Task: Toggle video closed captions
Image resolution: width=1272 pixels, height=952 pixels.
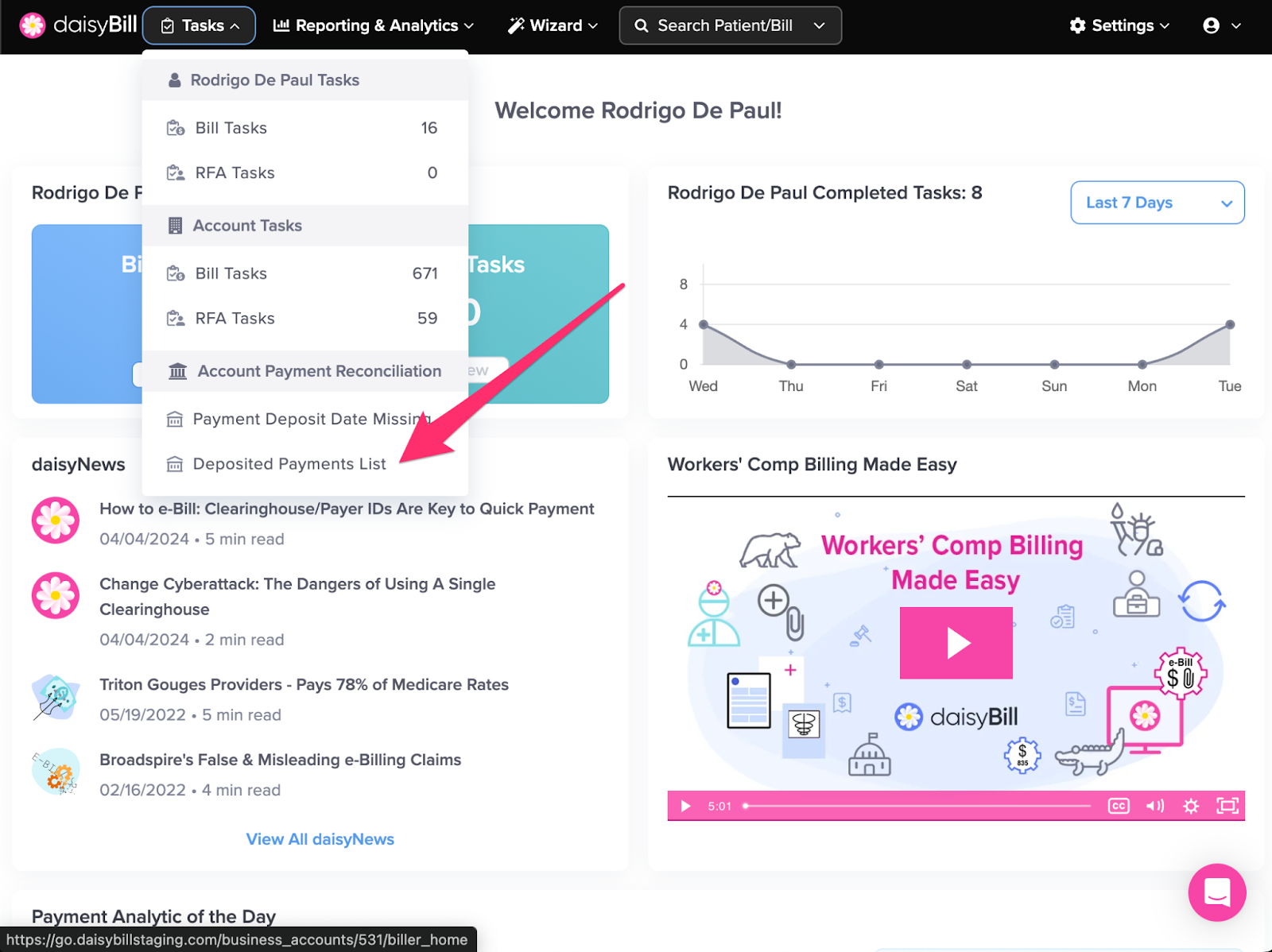Action: (x=1119, y=806)
